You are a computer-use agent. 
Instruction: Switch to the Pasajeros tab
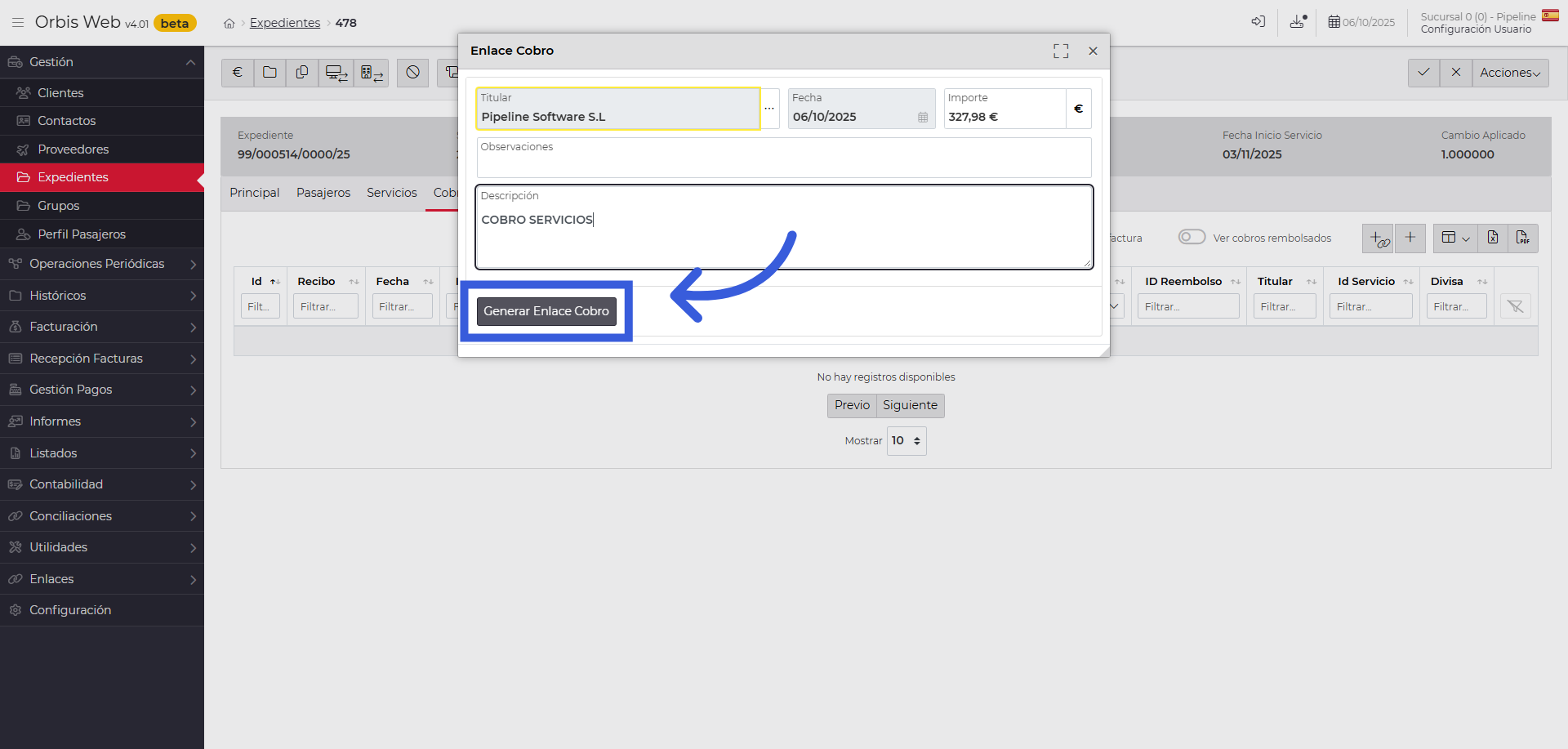tap(323, 193)
